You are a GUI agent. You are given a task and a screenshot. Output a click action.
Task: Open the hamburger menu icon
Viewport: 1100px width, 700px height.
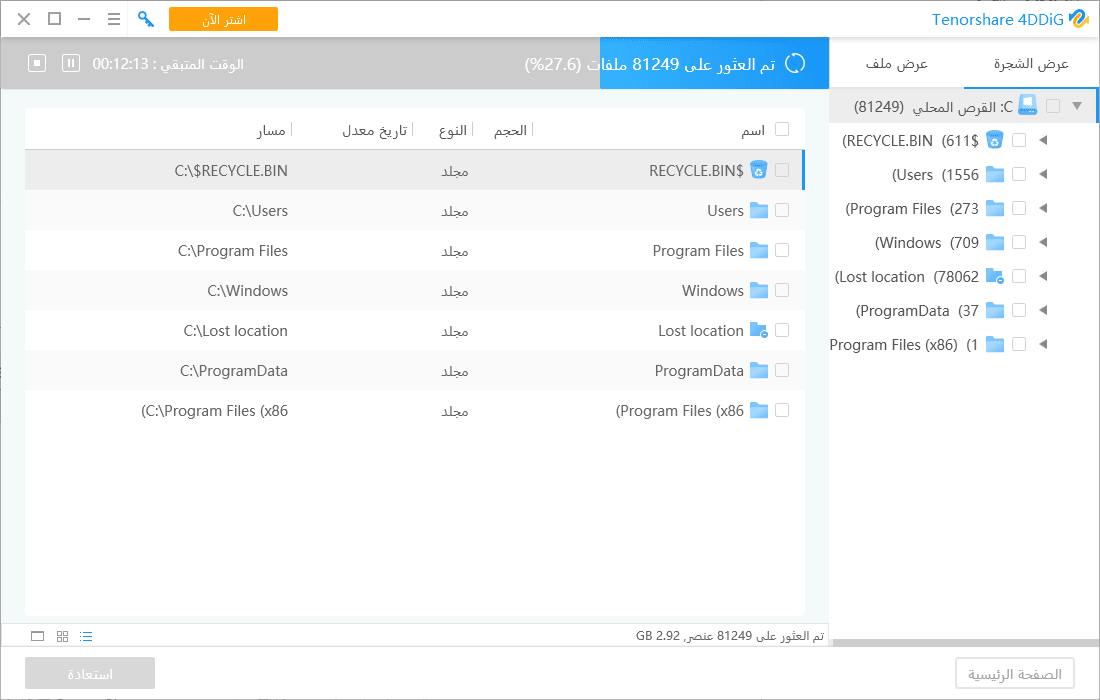point(114,19)
